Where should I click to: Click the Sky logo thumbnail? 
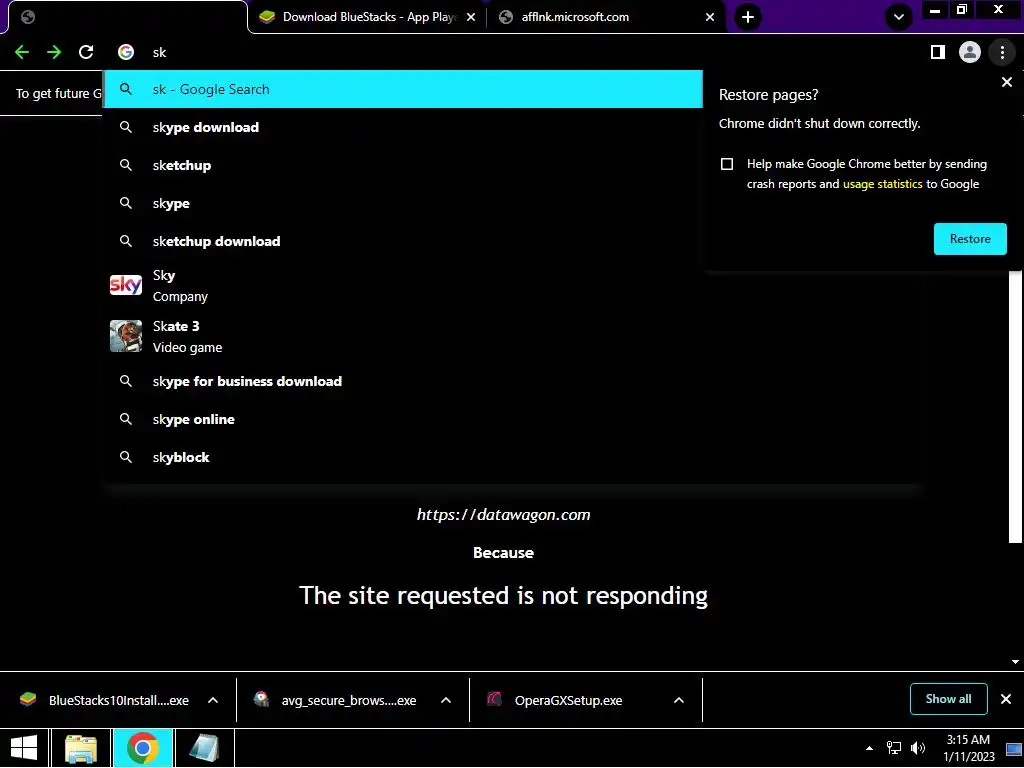[126, 285]
